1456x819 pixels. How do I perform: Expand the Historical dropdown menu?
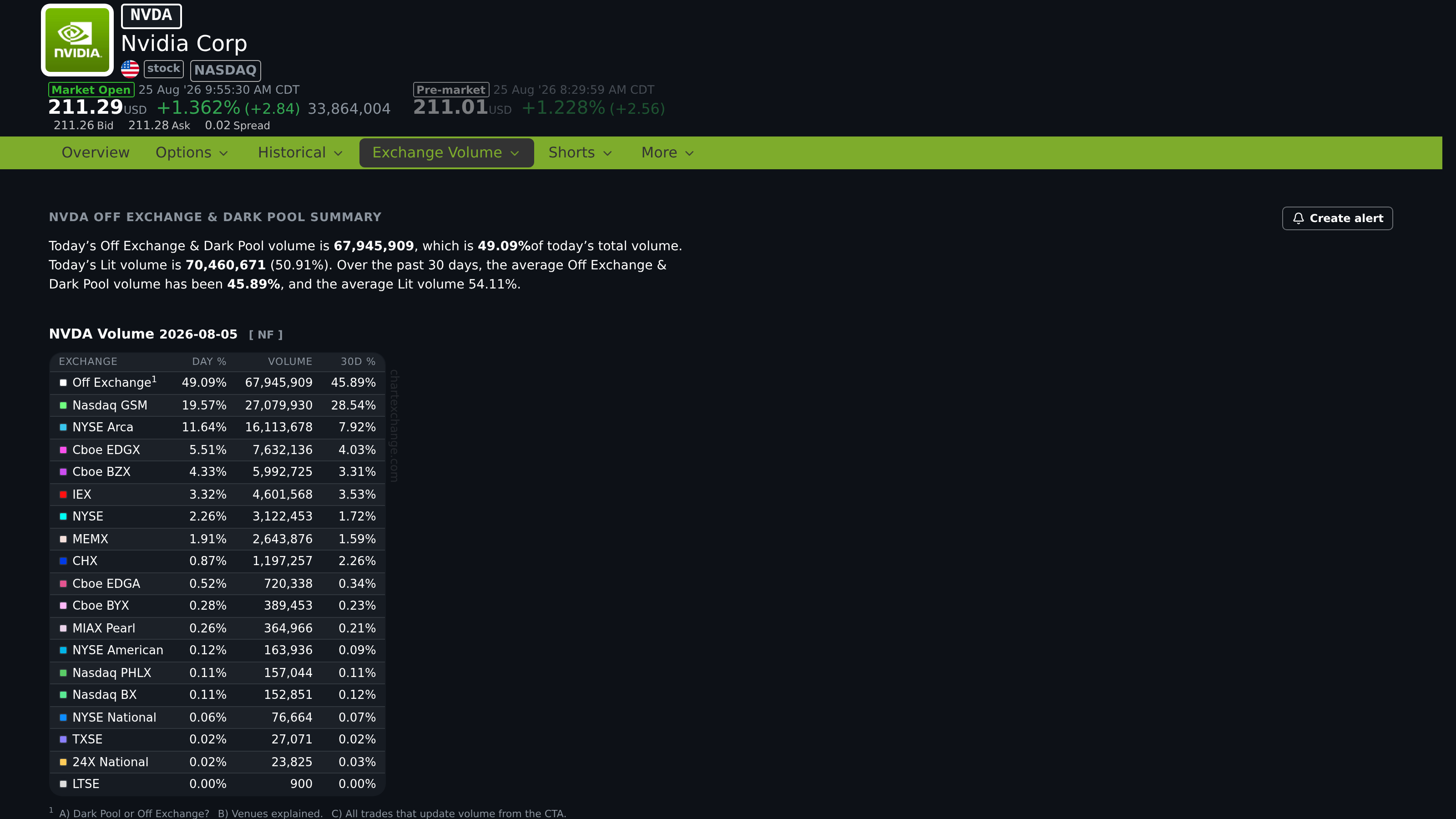300,152
